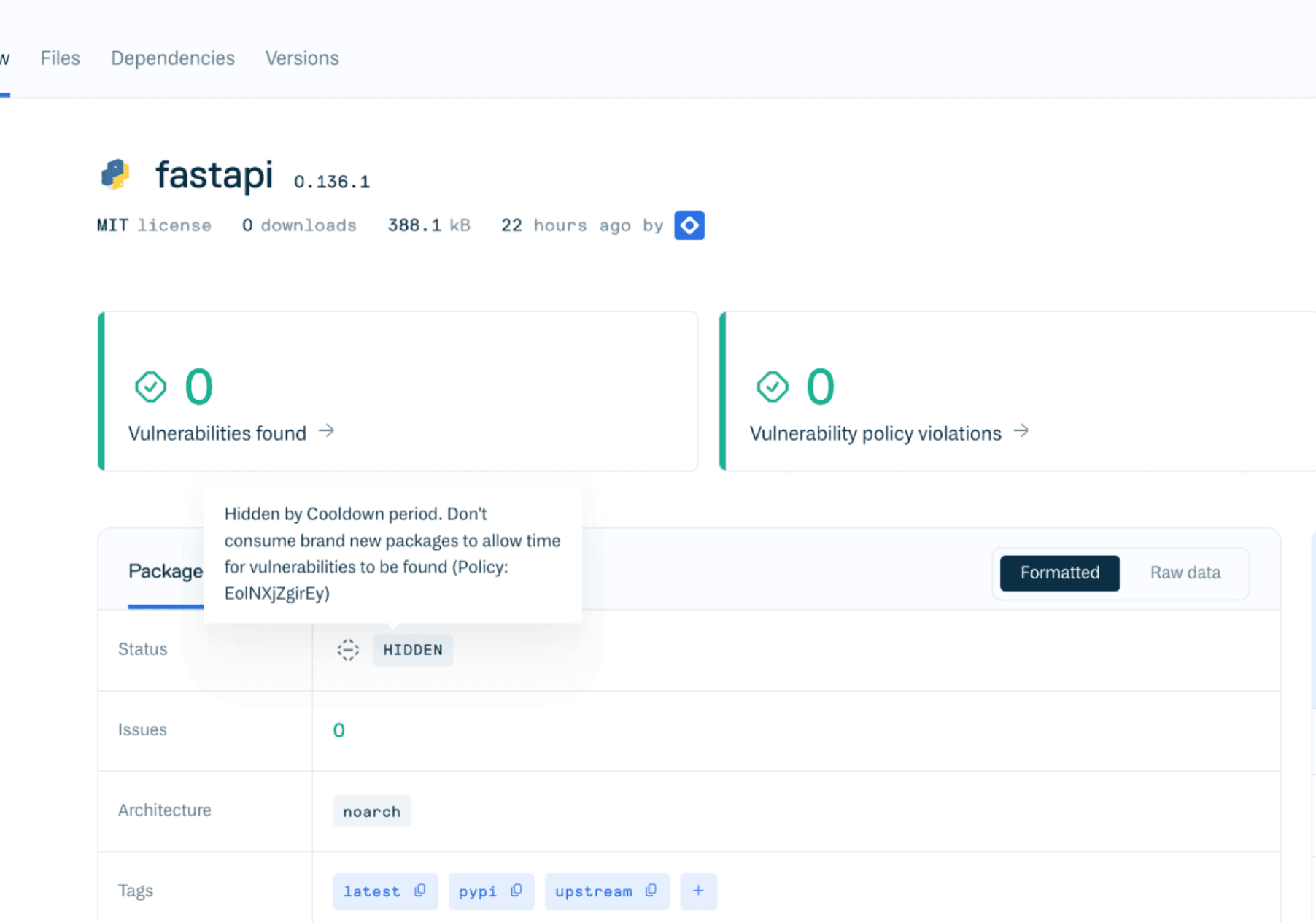The height and width of the screenshot is (922, 1316).
Task: Click the 22 hours ago text
Action: (566, 225)
